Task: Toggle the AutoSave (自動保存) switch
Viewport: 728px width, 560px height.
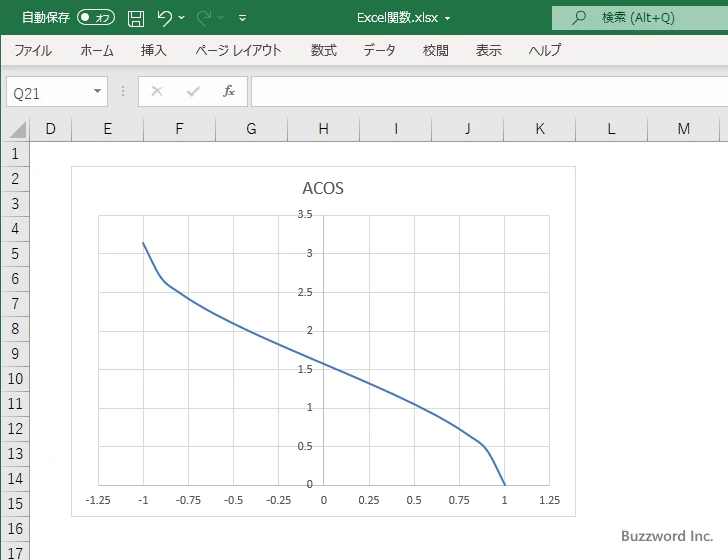Action: [x=96, y=18]
